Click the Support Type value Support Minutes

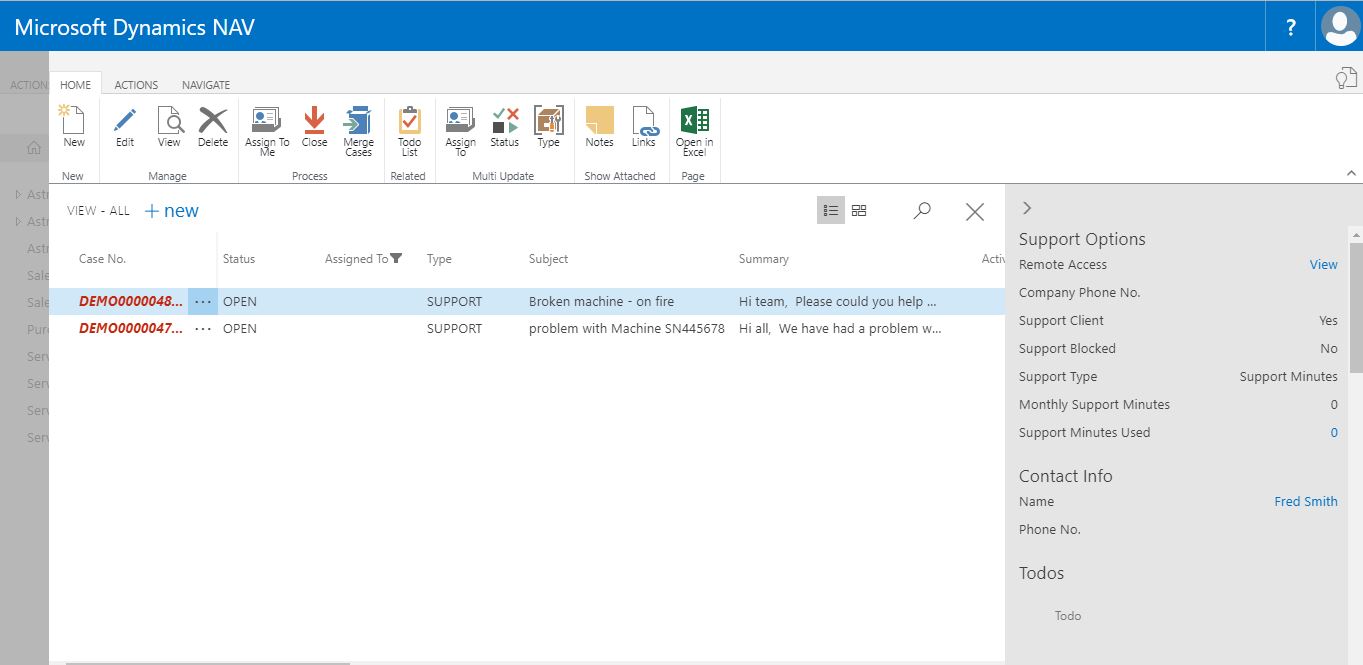1288,377
